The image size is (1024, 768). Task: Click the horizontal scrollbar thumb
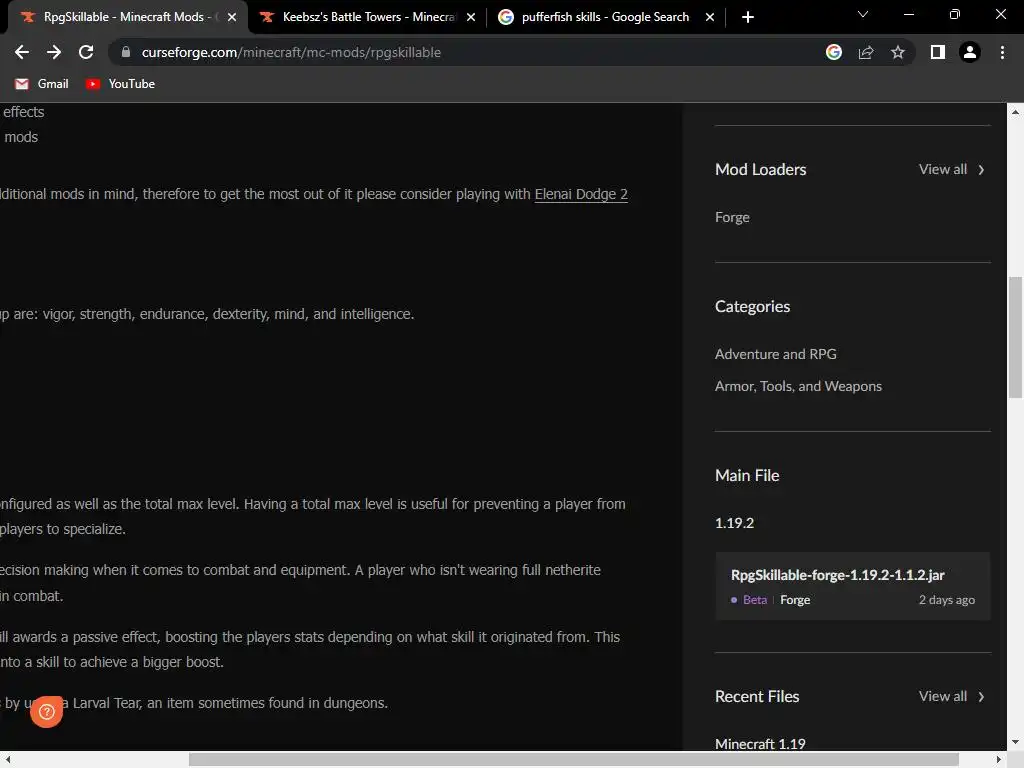[573, 760]
